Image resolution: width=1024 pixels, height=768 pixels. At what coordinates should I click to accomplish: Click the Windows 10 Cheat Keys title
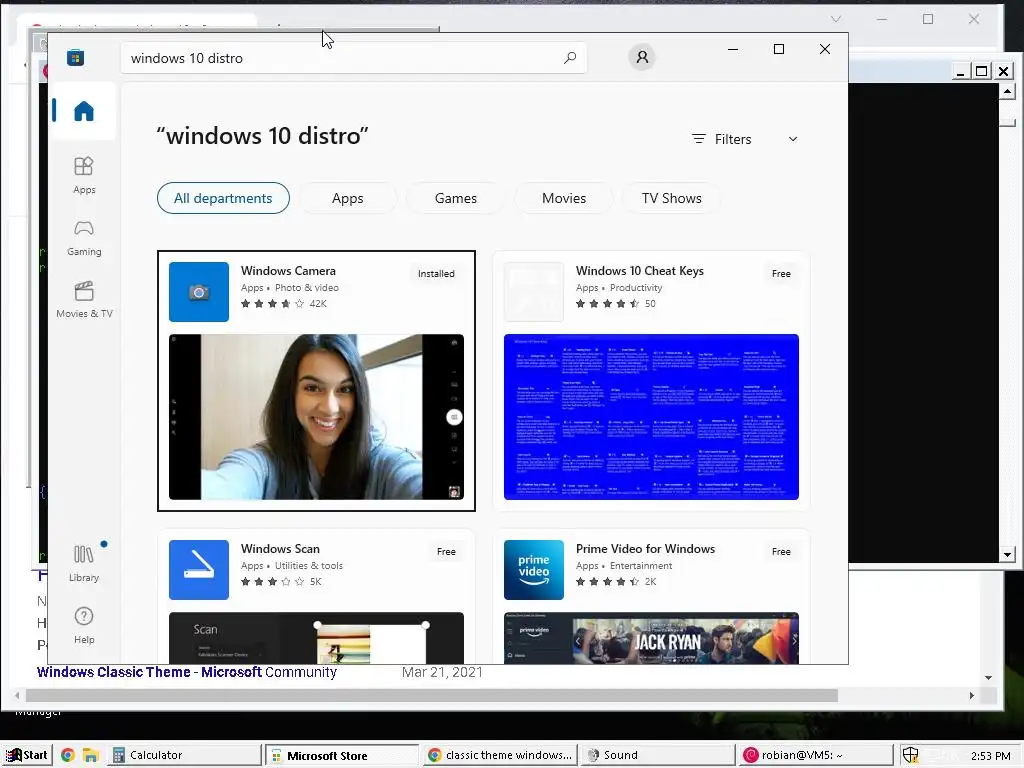[639, 270]
